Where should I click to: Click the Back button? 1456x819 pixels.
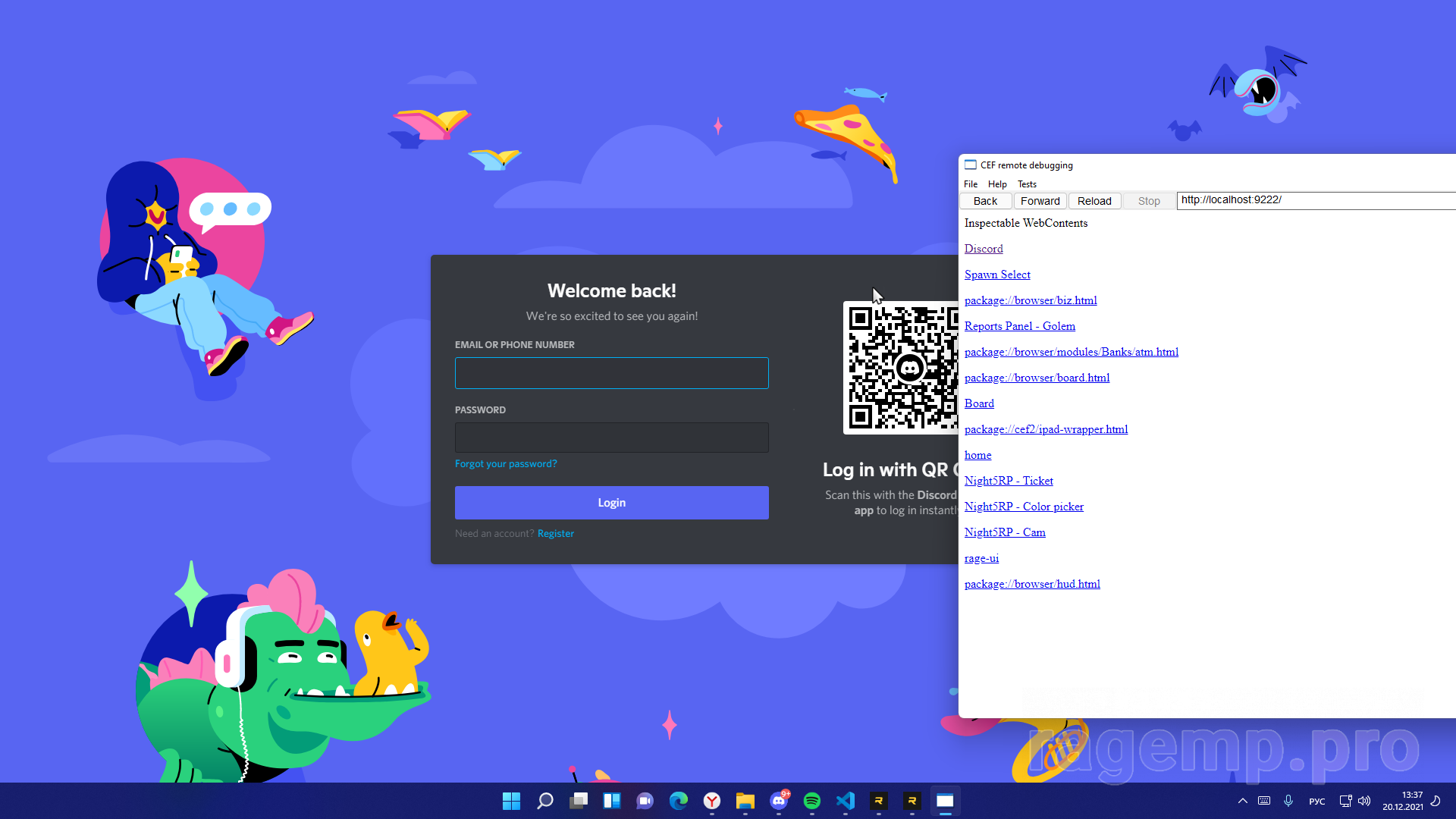(985, 201)
